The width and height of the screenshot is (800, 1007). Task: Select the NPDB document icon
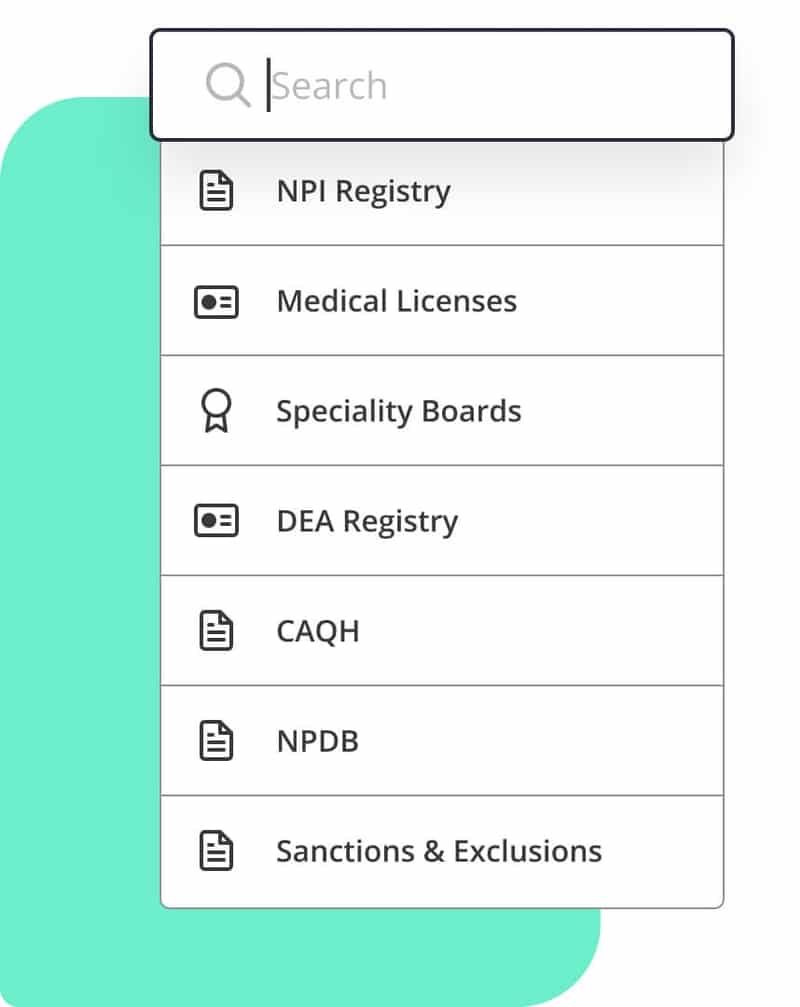tap(216, 740)
